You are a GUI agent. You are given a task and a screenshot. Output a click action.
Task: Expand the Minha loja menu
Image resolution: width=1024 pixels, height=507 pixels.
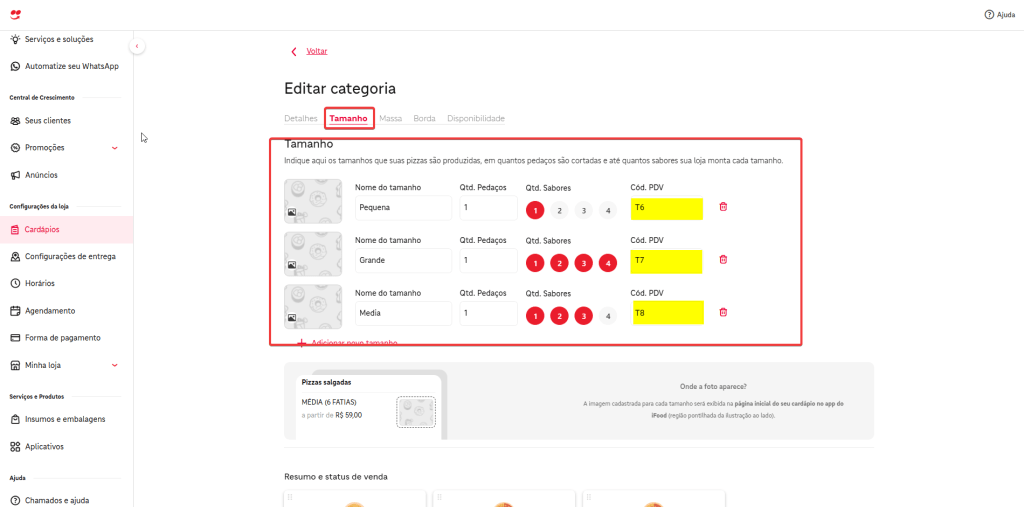pos(114,365)
